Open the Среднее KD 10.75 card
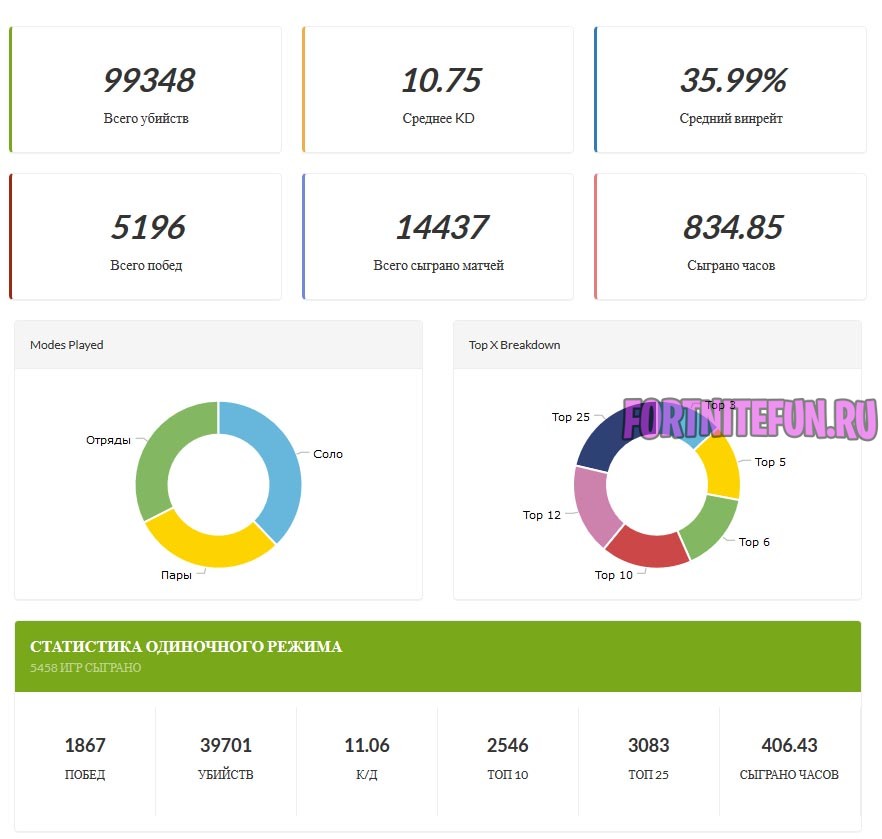Viewport: 882px width, 839px height. tap(438, 90)
